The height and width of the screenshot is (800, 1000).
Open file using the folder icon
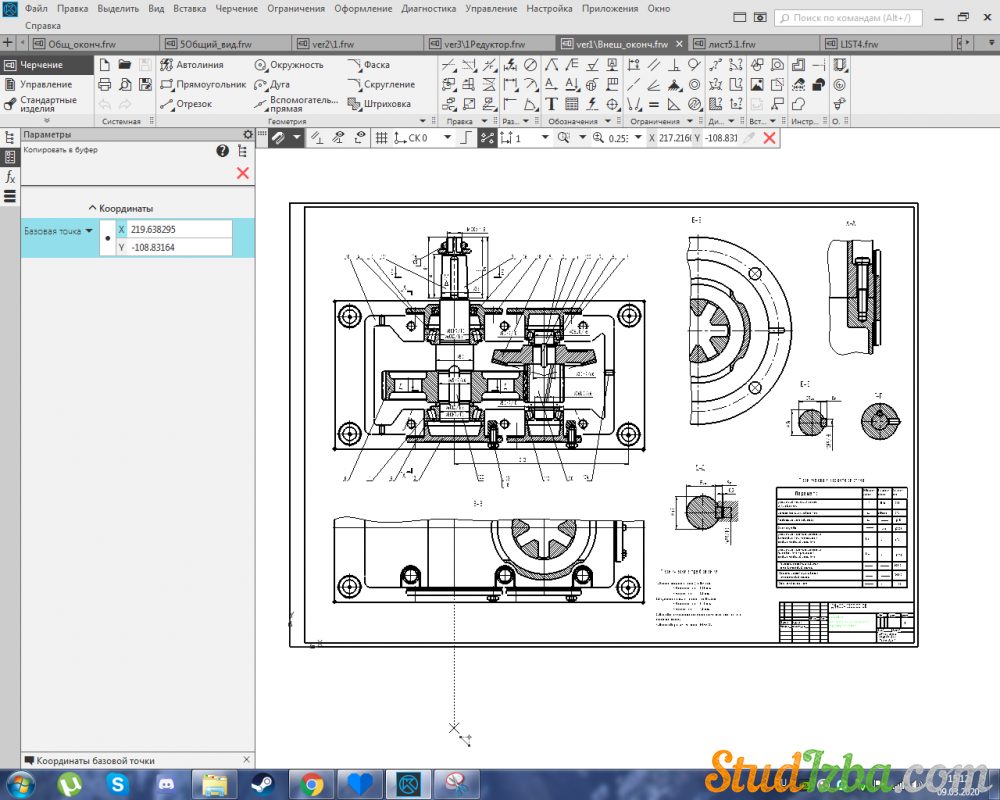[125, 65]
